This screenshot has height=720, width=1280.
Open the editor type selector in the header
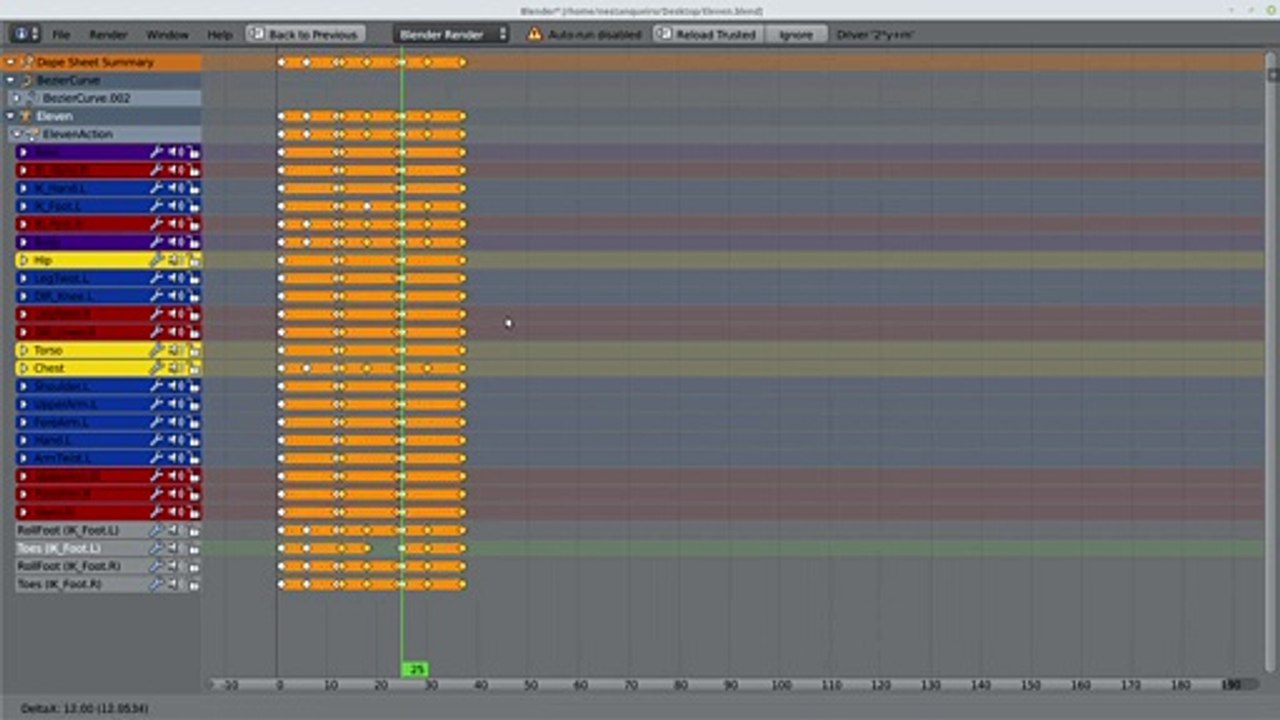click(25, 34)
